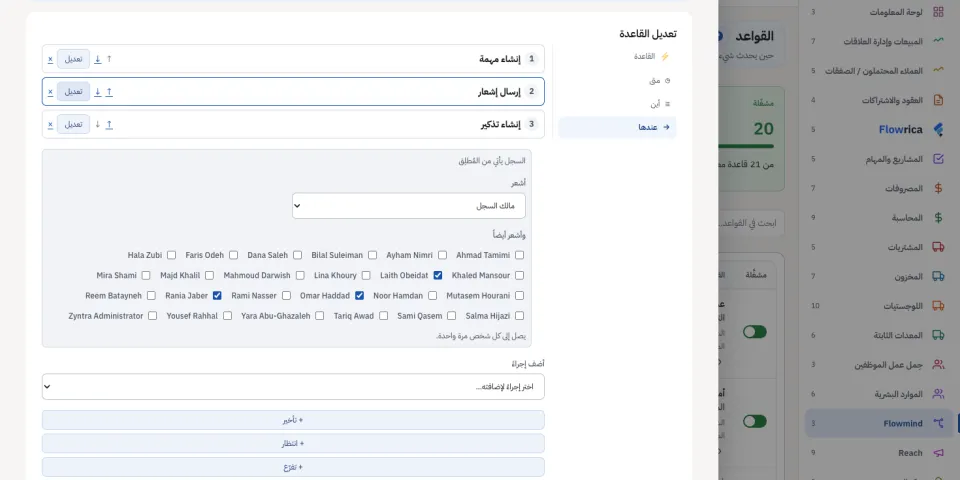This screenshot has height=480, width=960.
Task: Untick the Omar Haddad checkbox
Action: point(359,295)
